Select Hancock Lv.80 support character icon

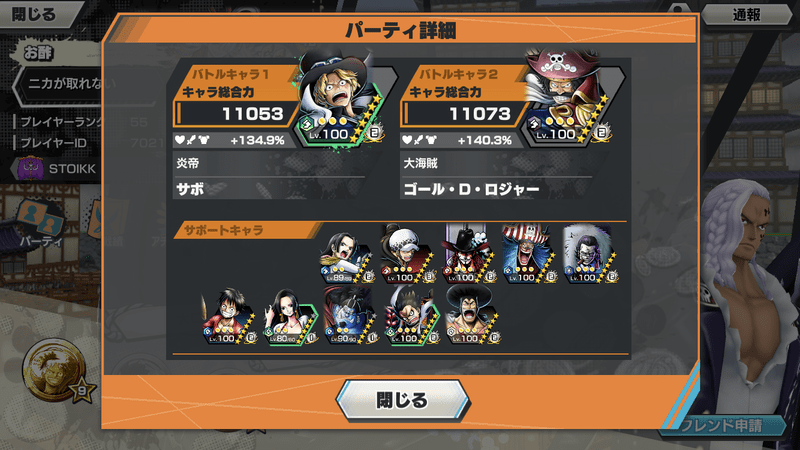pyautogui.click(x=290, y=316)
